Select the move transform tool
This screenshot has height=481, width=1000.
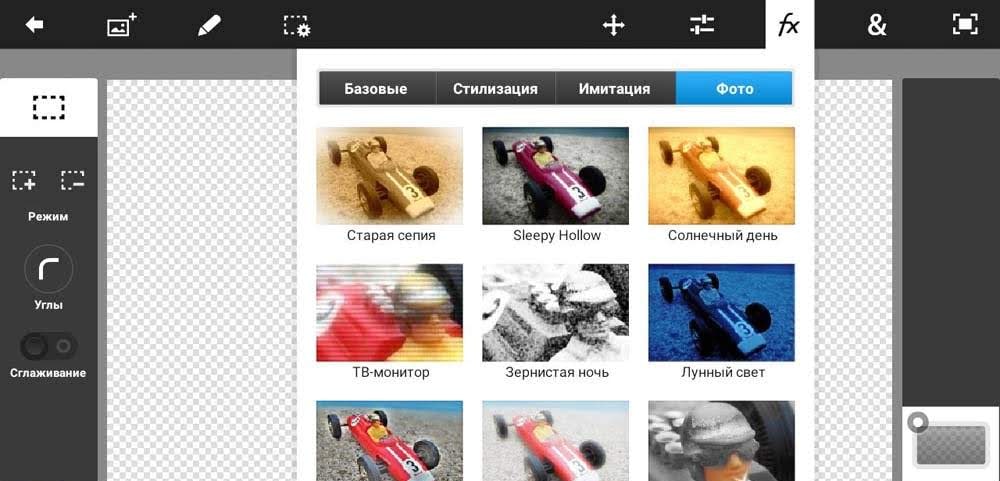(614, 26)
